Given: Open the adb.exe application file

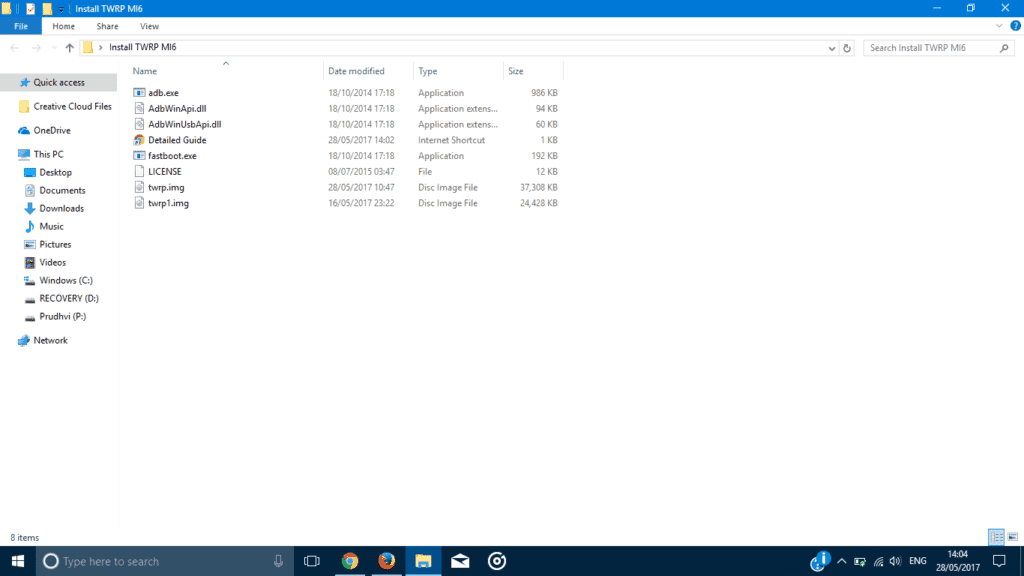Looking at the screenshot, I should (163, 93).
